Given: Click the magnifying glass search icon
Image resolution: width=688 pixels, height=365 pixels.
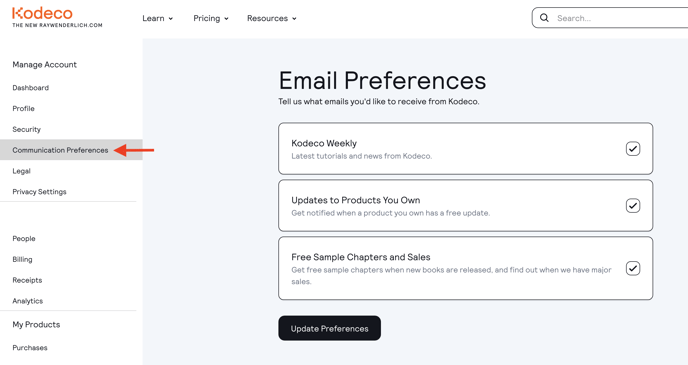Looking at the screenshot, I should [x=544, y=18].
